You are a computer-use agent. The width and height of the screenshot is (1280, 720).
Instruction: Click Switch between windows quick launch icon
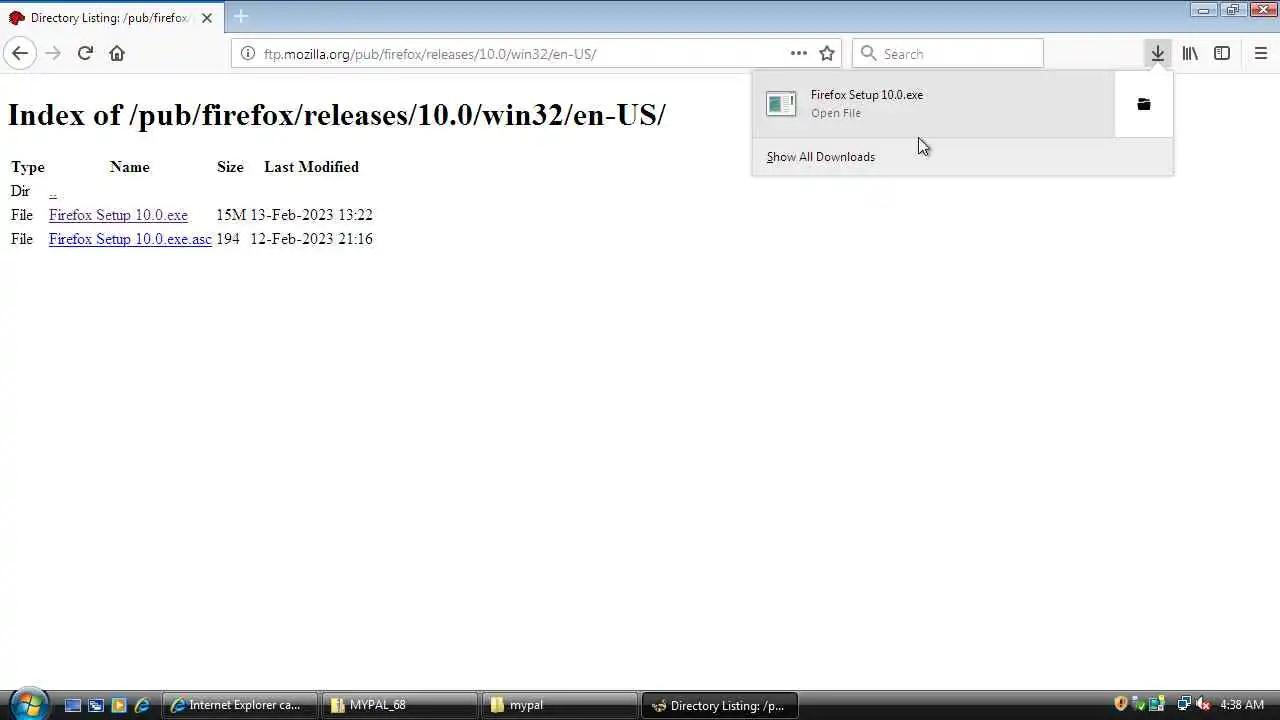point(96,705)
